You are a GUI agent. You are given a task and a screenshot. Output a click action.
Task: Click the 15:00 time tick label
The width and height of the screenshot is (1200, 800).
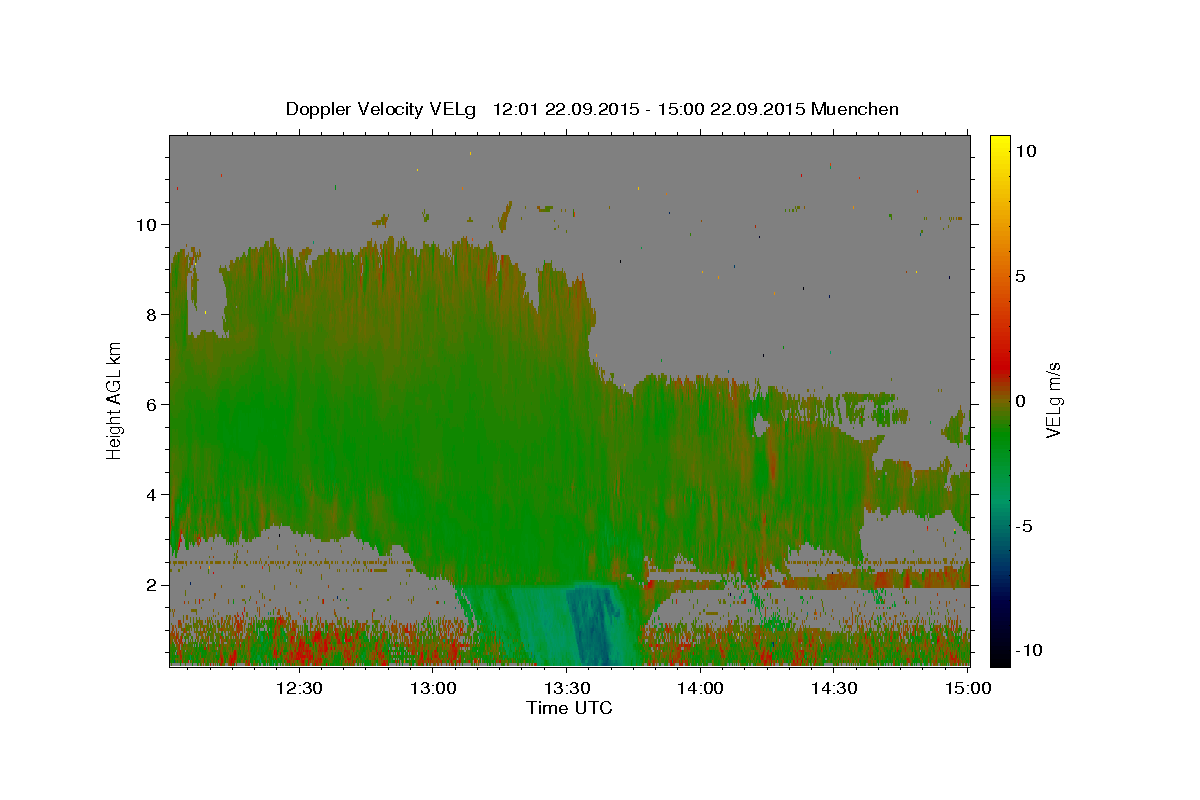pyautogui.click(x=969, y=688)
